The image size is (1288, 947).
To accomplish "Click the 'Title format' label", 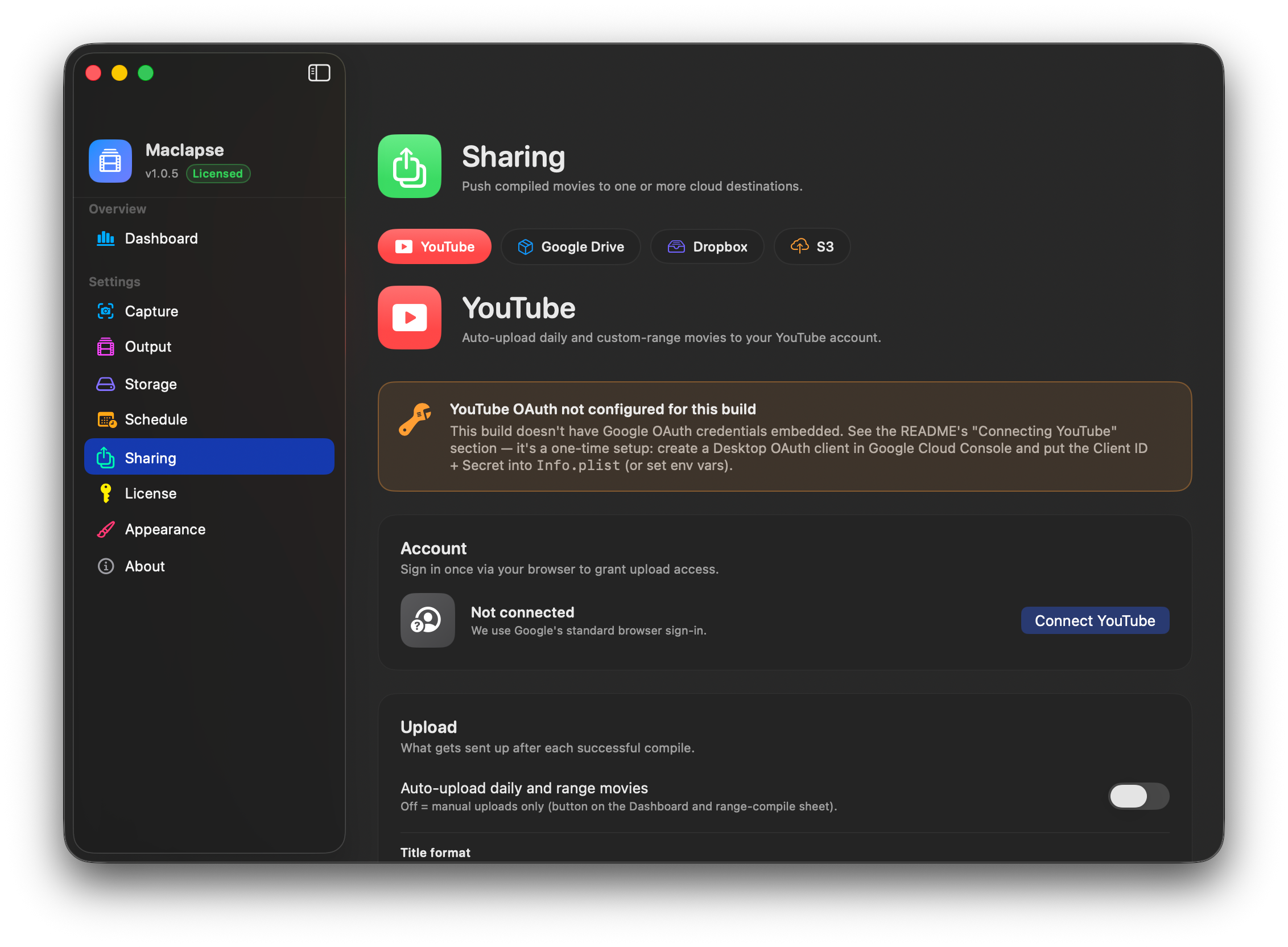I will click(435, 853).
